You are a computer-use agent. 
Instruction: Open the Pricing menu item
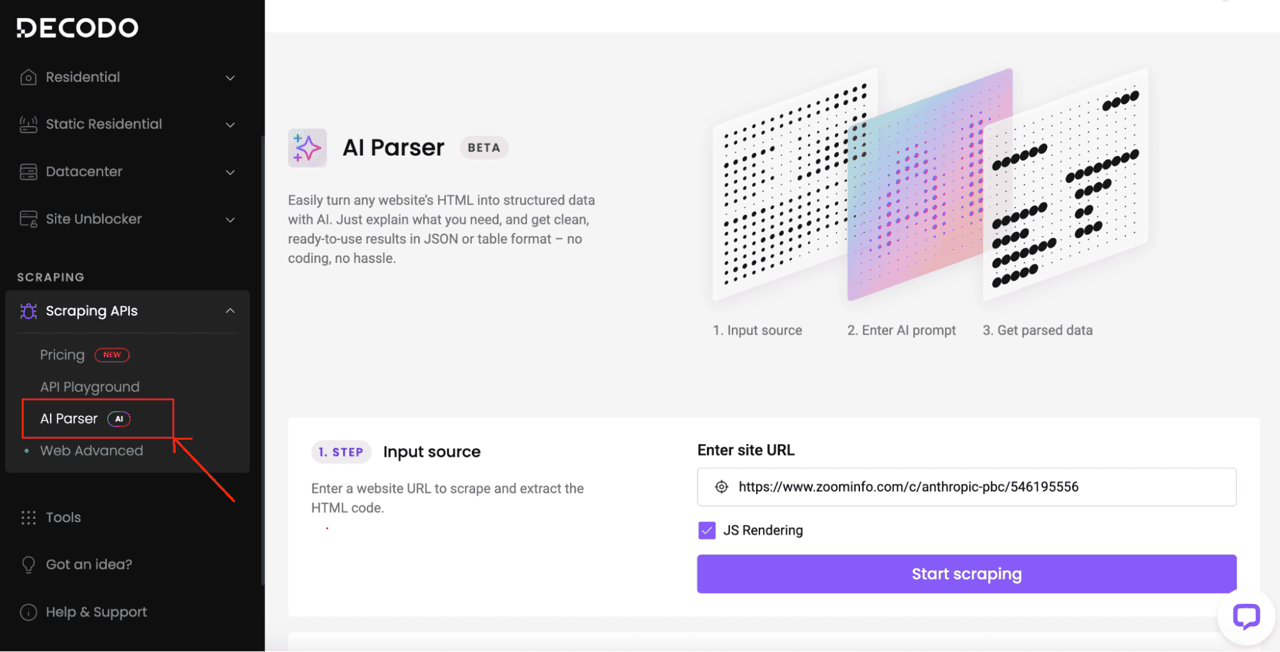click(x=62, y=355)
